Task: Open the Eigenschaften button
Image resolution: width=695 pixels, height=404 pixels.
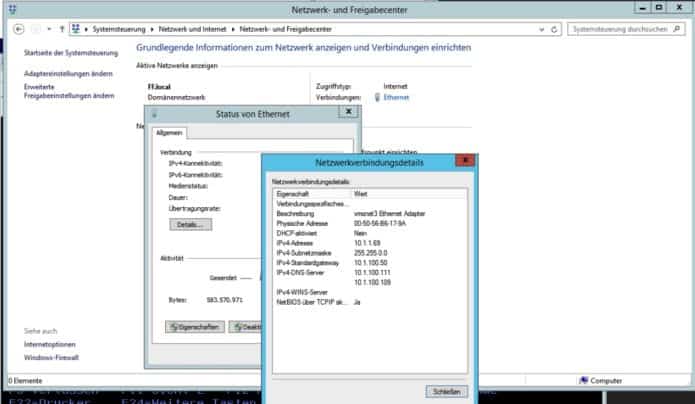Action: click(x=194, y=326)
